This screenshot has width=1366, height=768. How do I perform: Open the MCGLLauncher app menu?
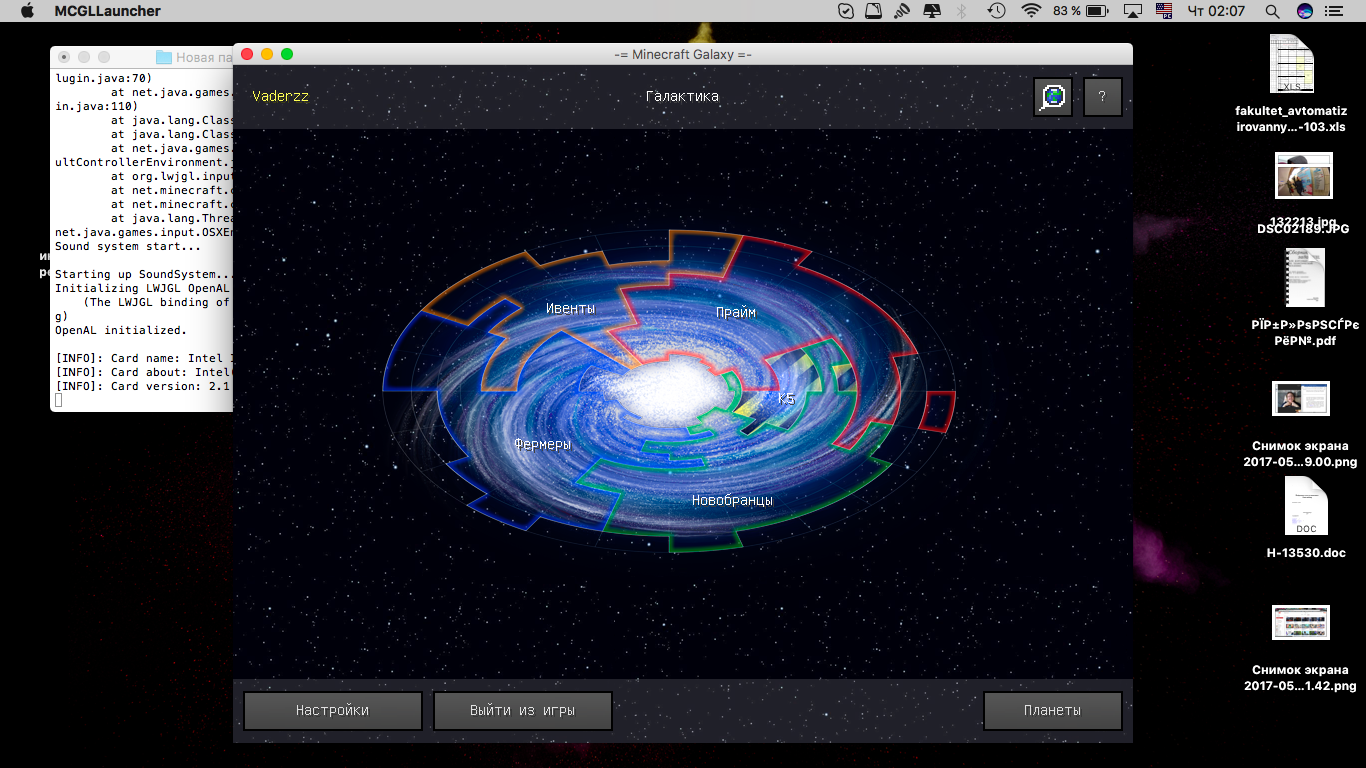tap(107, 11)
